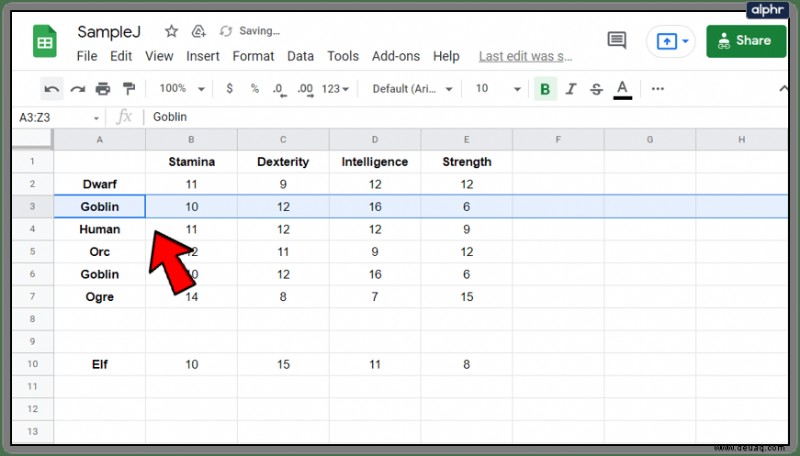Click the Stamina header cell
Image resolution: width=800 pixels, height=456 pixels.
click(x=191, y=162)
